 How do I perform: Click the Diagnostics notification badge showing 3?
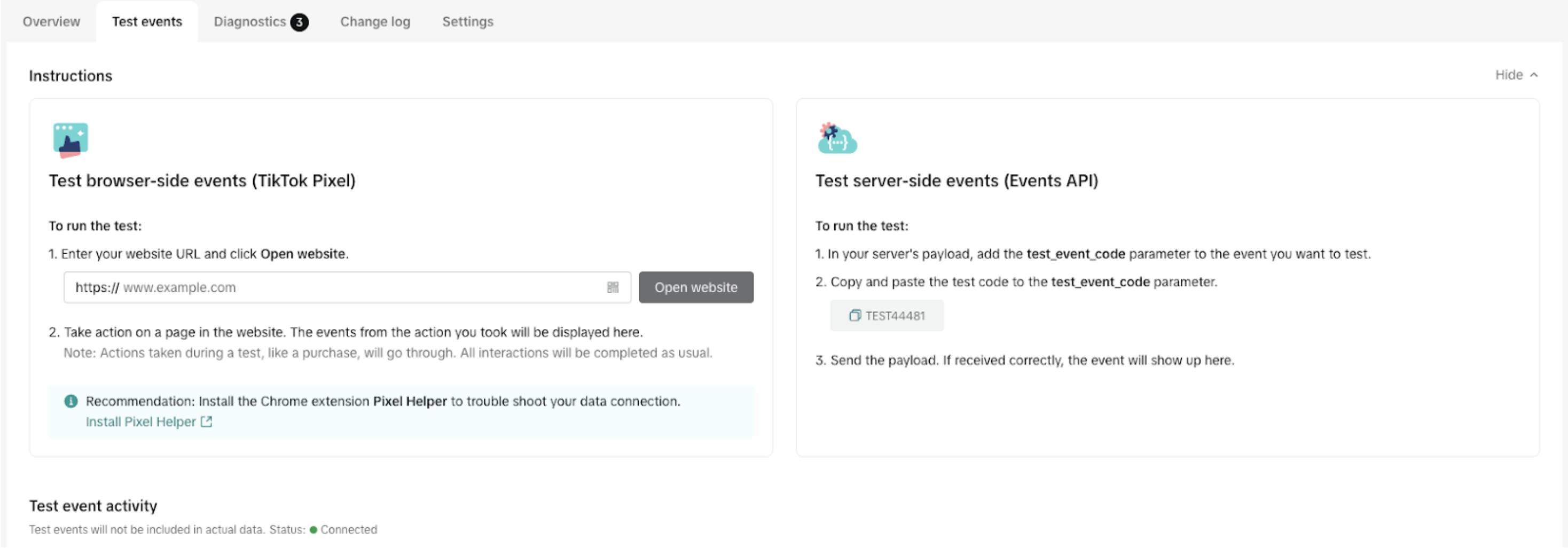299,21
